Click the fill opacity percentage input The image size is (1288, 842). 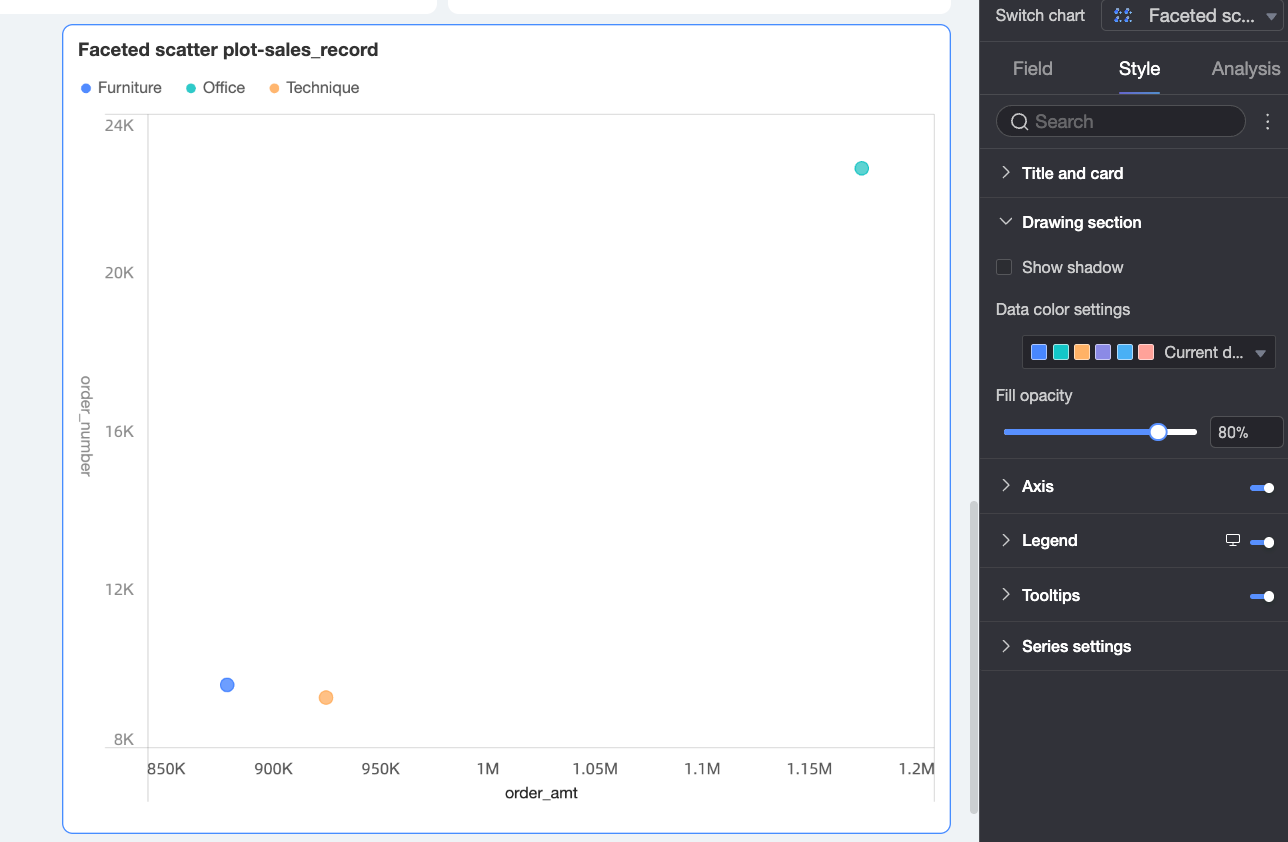[x=1245, y=432]
